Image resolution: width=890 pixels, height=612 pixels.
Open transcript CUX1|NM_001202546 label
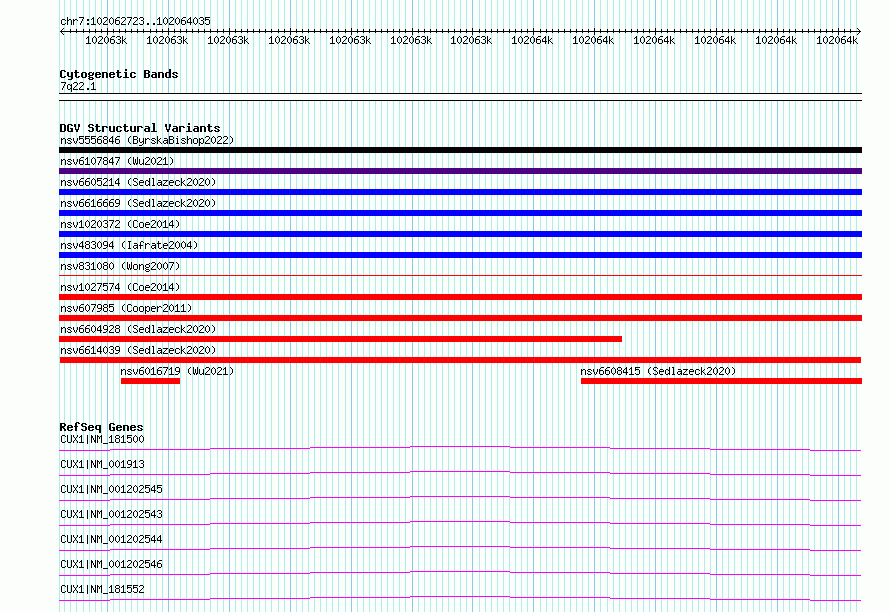111,564
